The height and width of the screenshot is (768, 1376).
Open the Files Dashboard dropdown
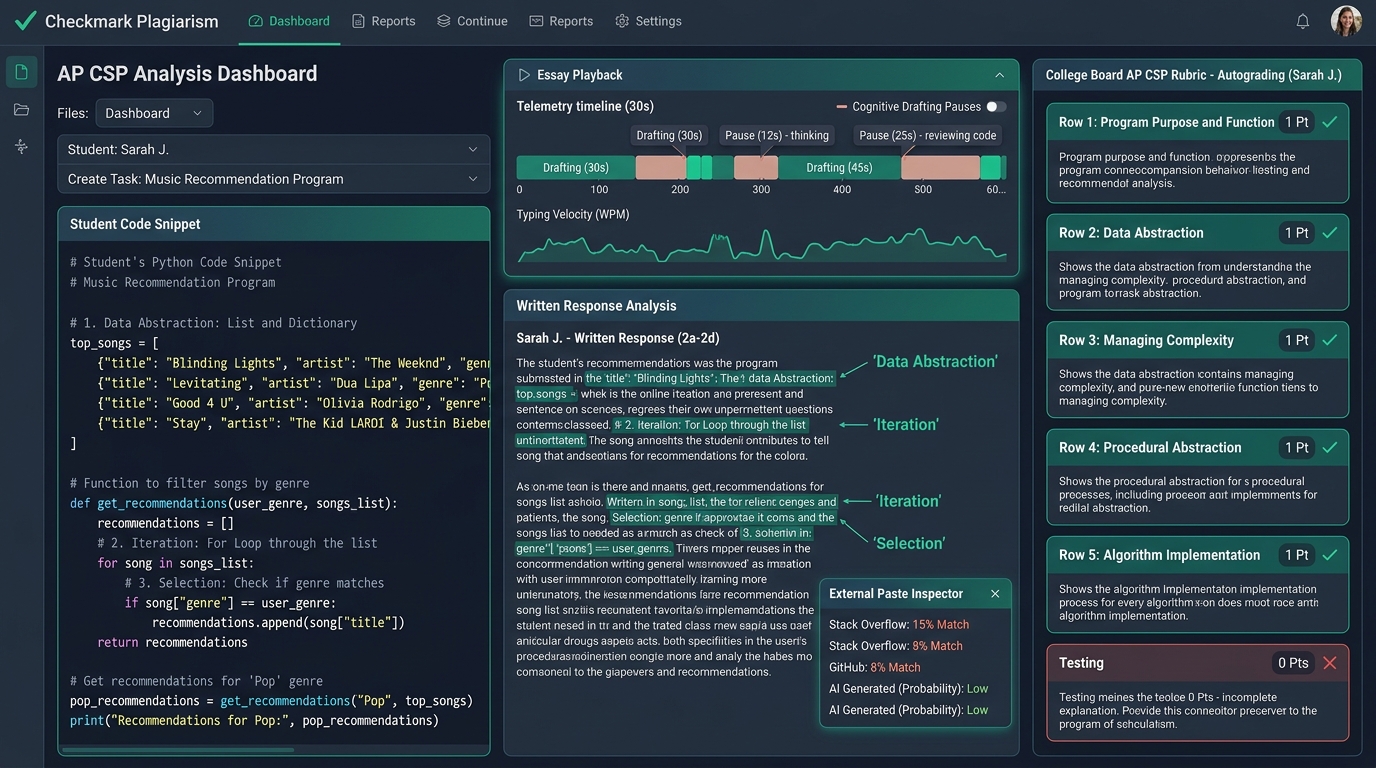pyautogui.click(x=154, y=113)
